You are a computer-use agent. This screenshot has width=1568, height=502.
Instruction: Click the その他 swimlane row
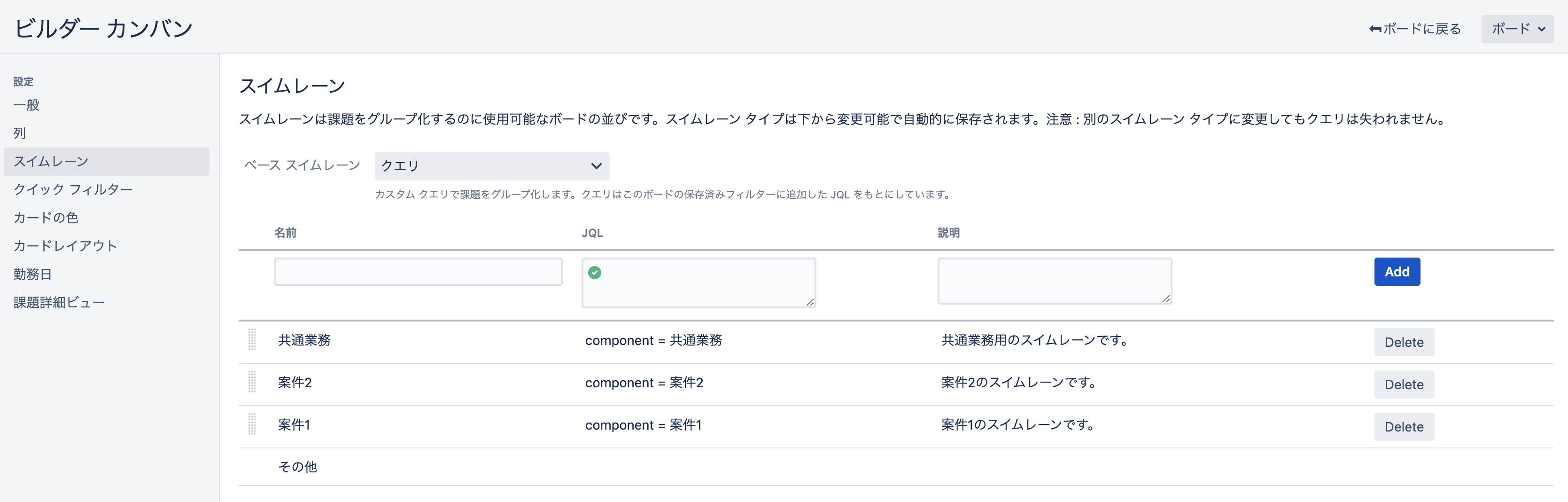pyautogui.click(x=896, y=467)
